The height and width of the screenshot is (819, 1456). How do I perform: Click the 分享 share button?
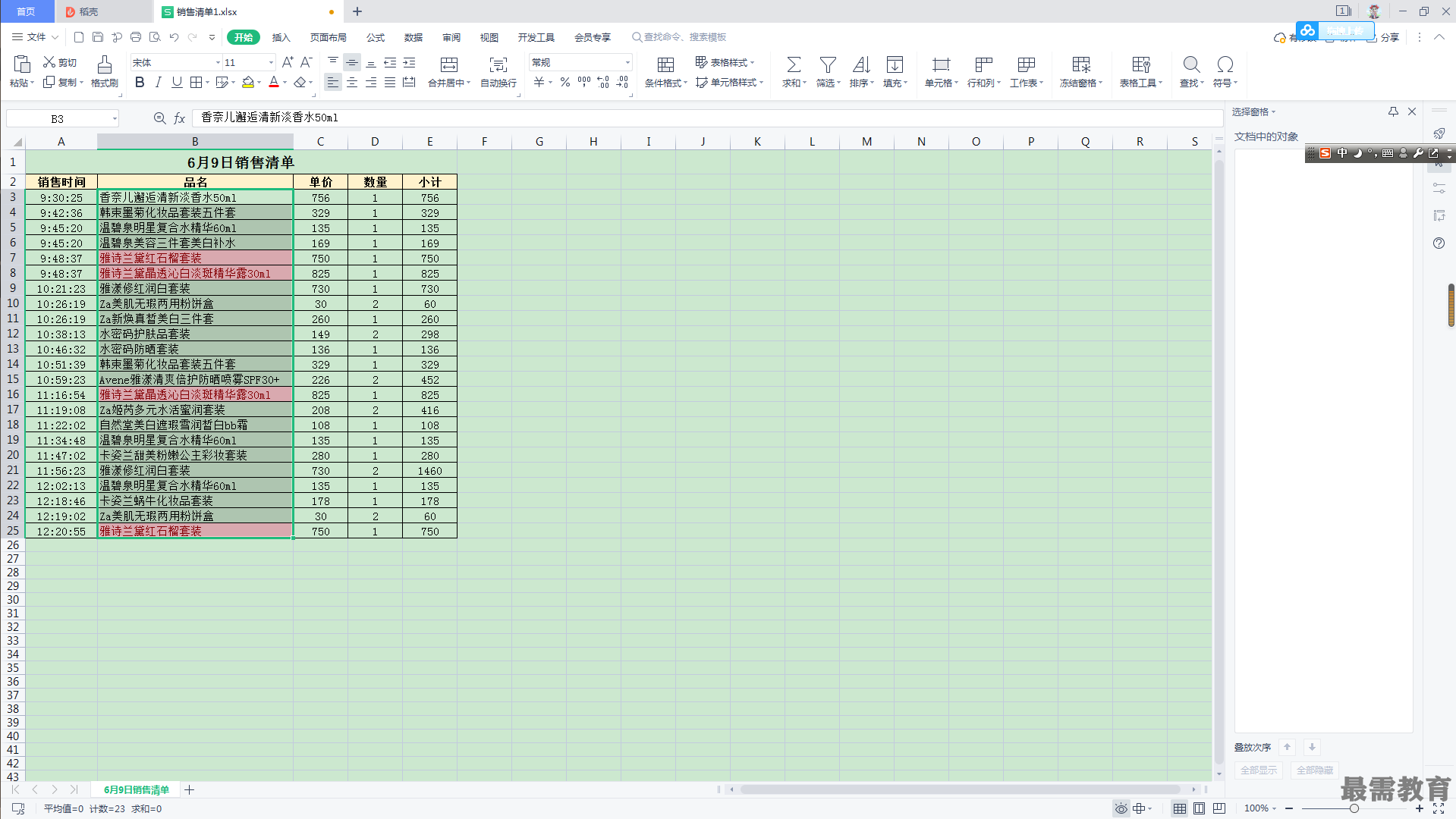[1383, 37]
